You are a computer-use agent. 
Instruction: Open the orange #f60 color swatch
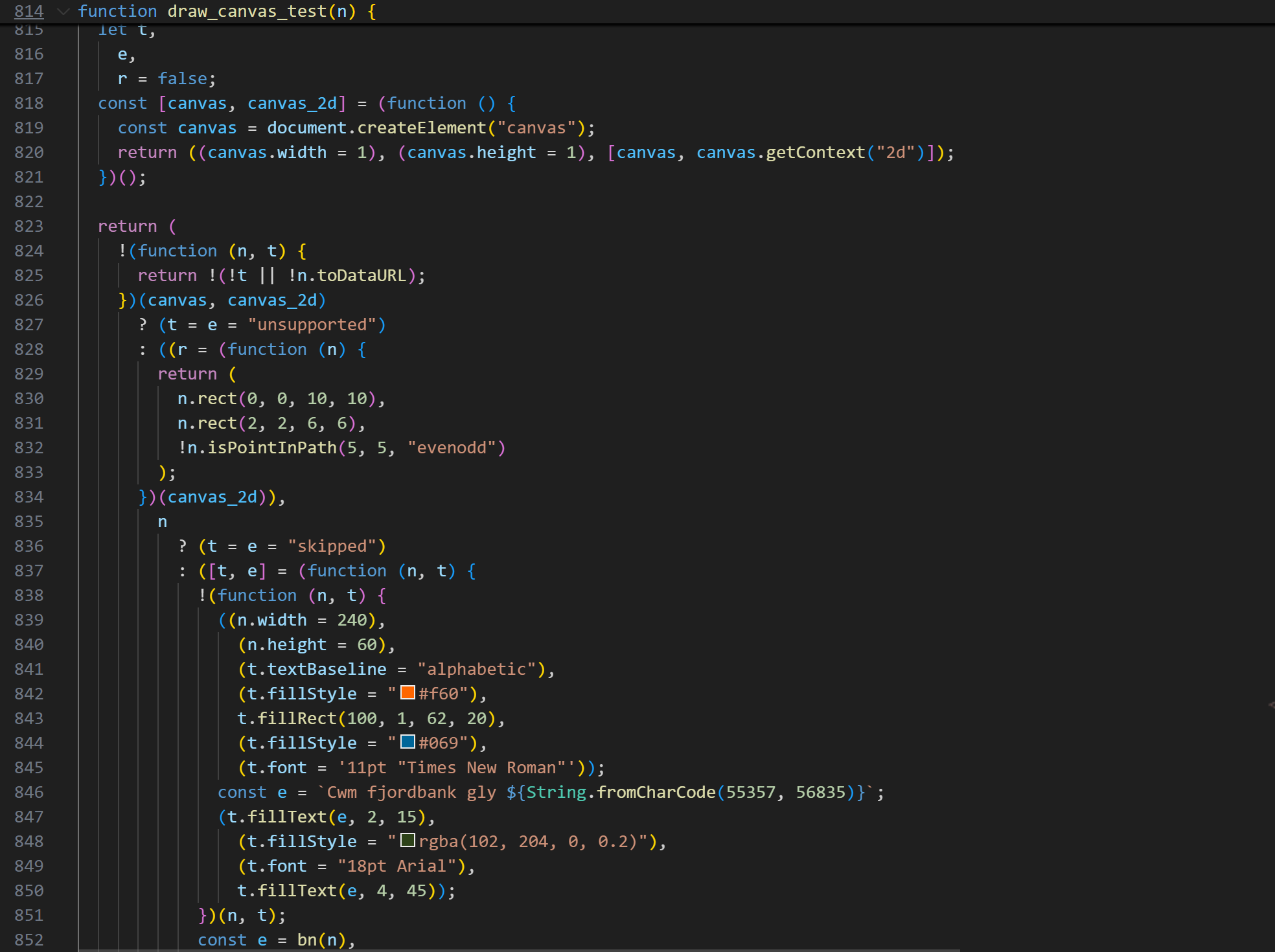coord(408,692)
